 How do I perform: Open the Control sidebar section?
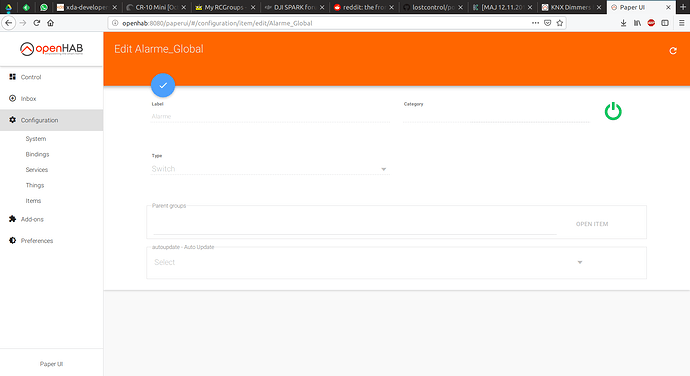[x=51, y=77]
